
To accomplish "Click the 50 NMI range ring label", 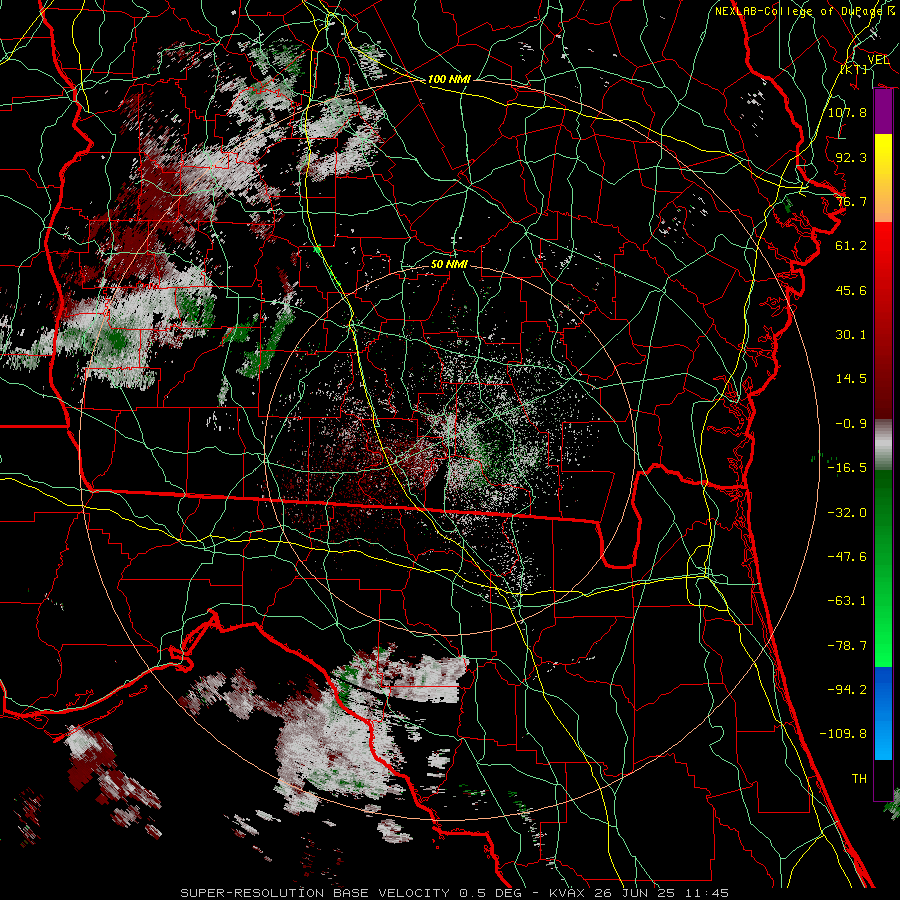I will [x=449, y=264].
